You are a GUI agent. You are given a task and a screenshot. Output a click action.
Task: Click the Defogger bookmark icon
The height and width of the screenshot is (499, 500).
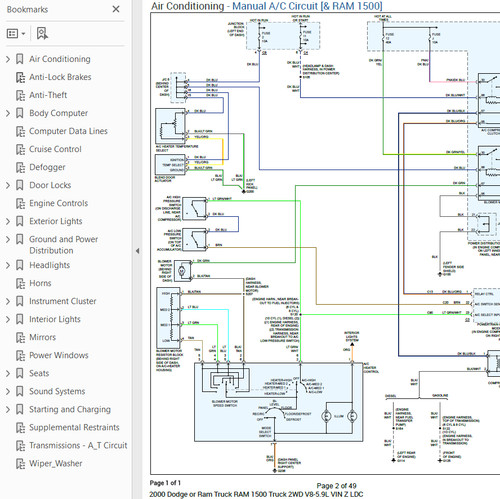(20, 167)
